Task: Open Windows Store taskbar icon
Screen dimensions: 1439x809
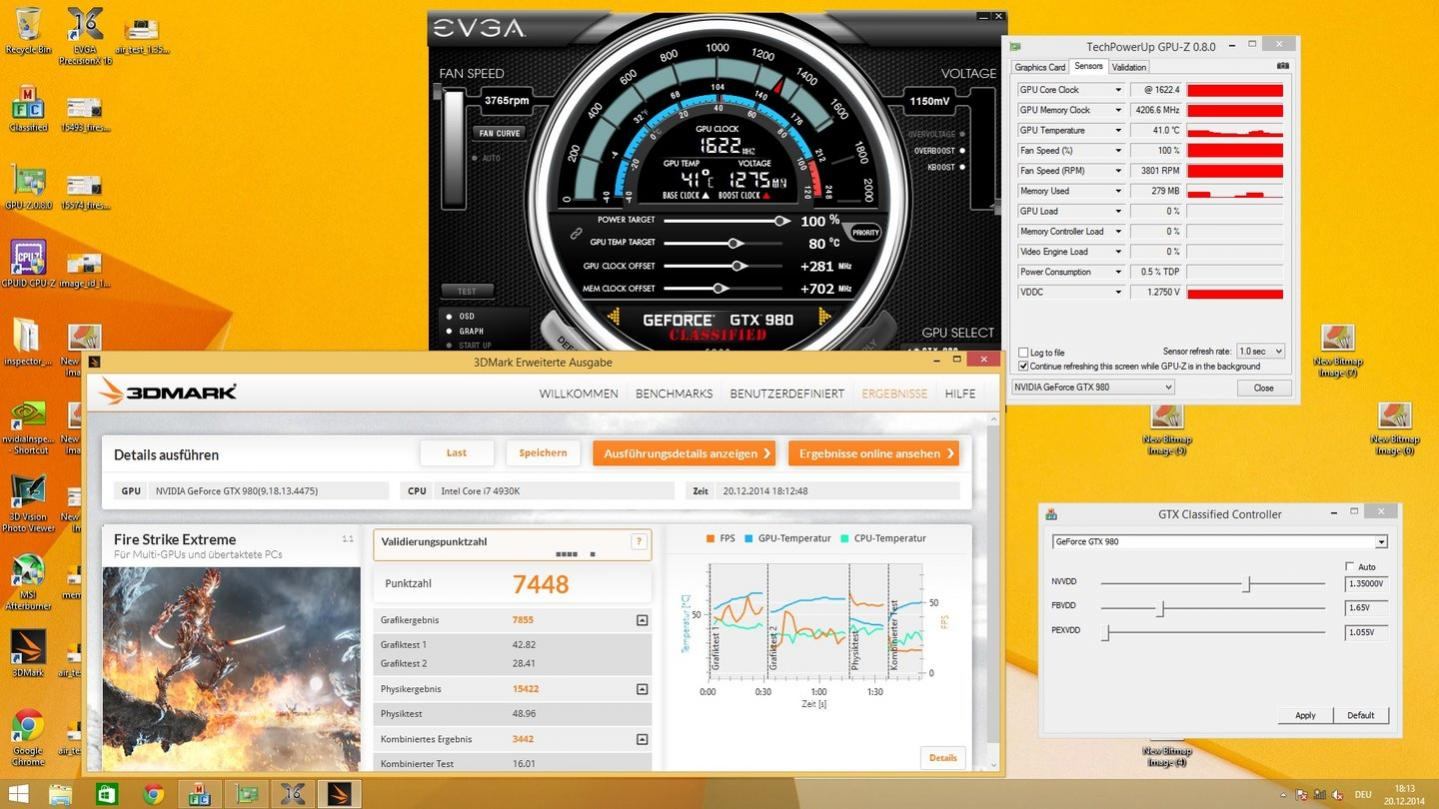Action: [x=107, y=794]
